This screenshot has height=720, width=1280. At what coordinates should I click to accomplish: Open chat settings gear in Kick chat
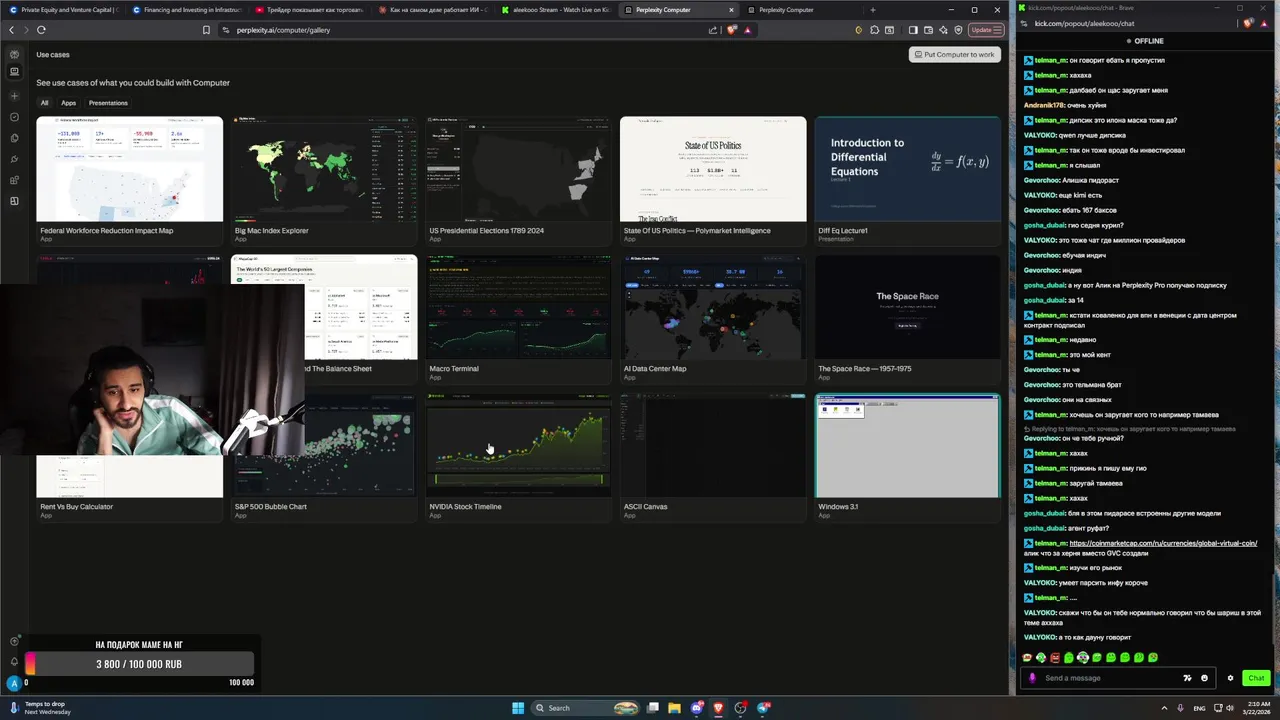tap(1230, 678)
